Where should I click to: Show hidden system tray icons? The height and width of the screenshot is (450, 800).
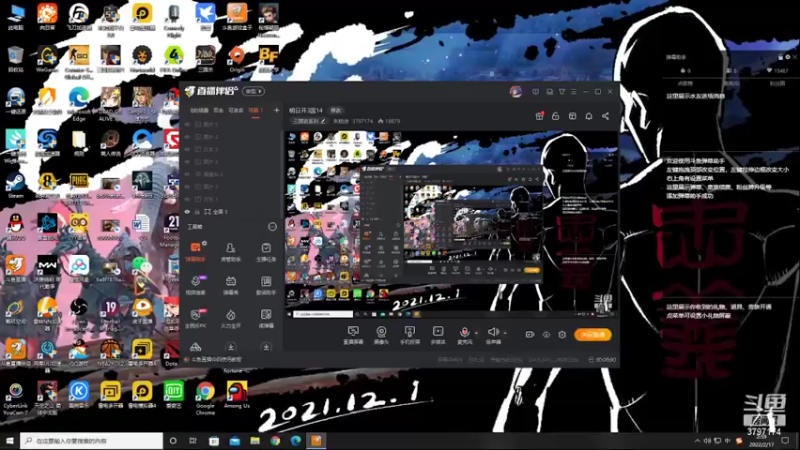pos(697,440)
